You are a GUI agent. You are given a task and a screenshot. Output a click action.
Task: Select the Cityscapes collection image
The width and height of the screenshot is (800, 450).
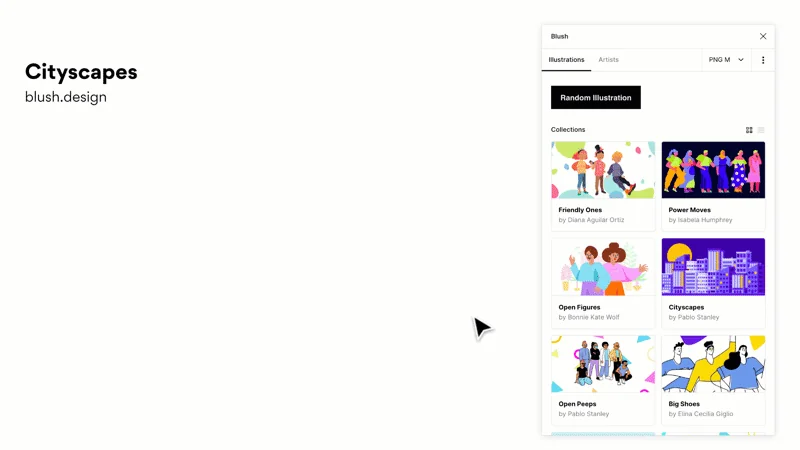click(713, 267)
